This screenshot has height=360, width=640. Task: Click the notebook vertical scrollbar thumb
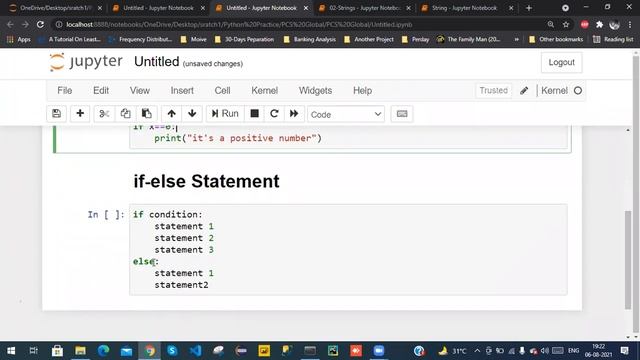tap(628, 260)
